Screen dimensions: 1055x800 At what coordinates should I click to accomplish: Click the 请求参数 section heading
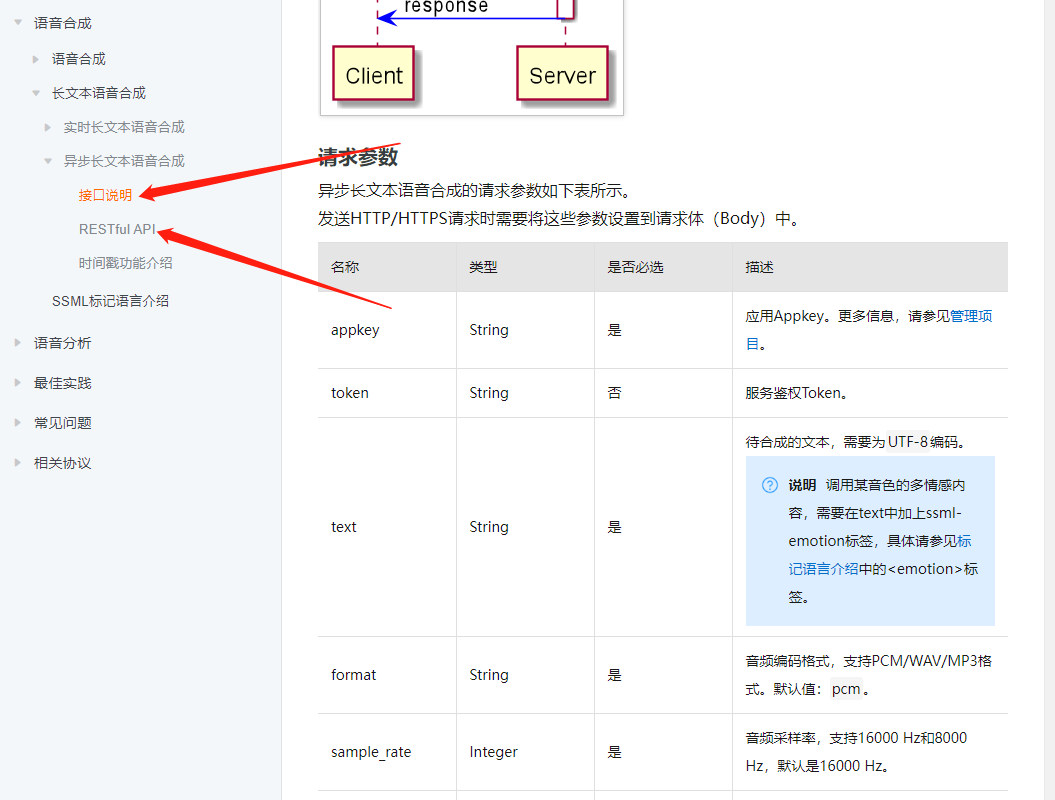pyautogui.click(x=358, y=157)
